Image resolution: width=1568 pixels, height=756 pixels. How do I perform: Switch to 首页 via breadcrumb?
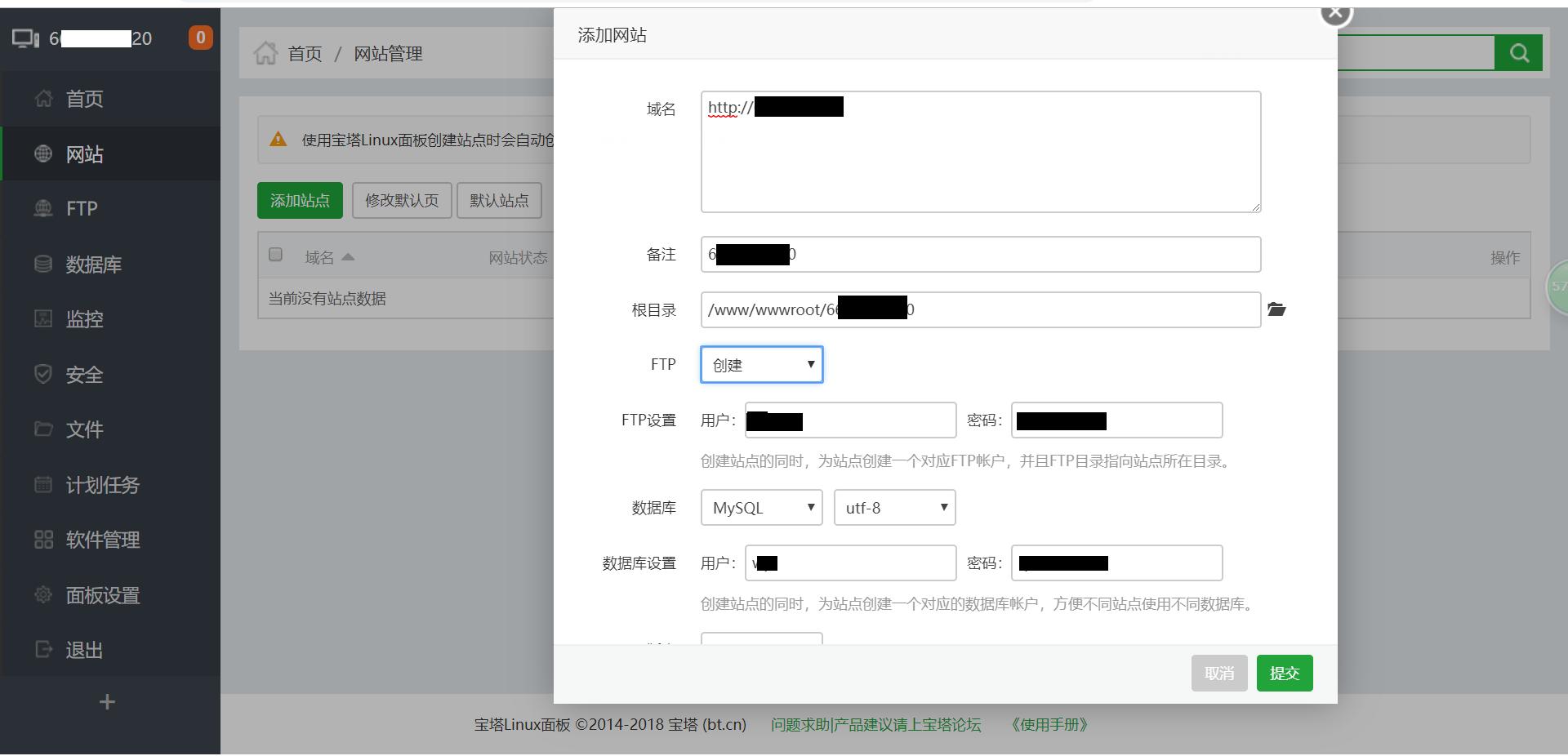[303, 53]
